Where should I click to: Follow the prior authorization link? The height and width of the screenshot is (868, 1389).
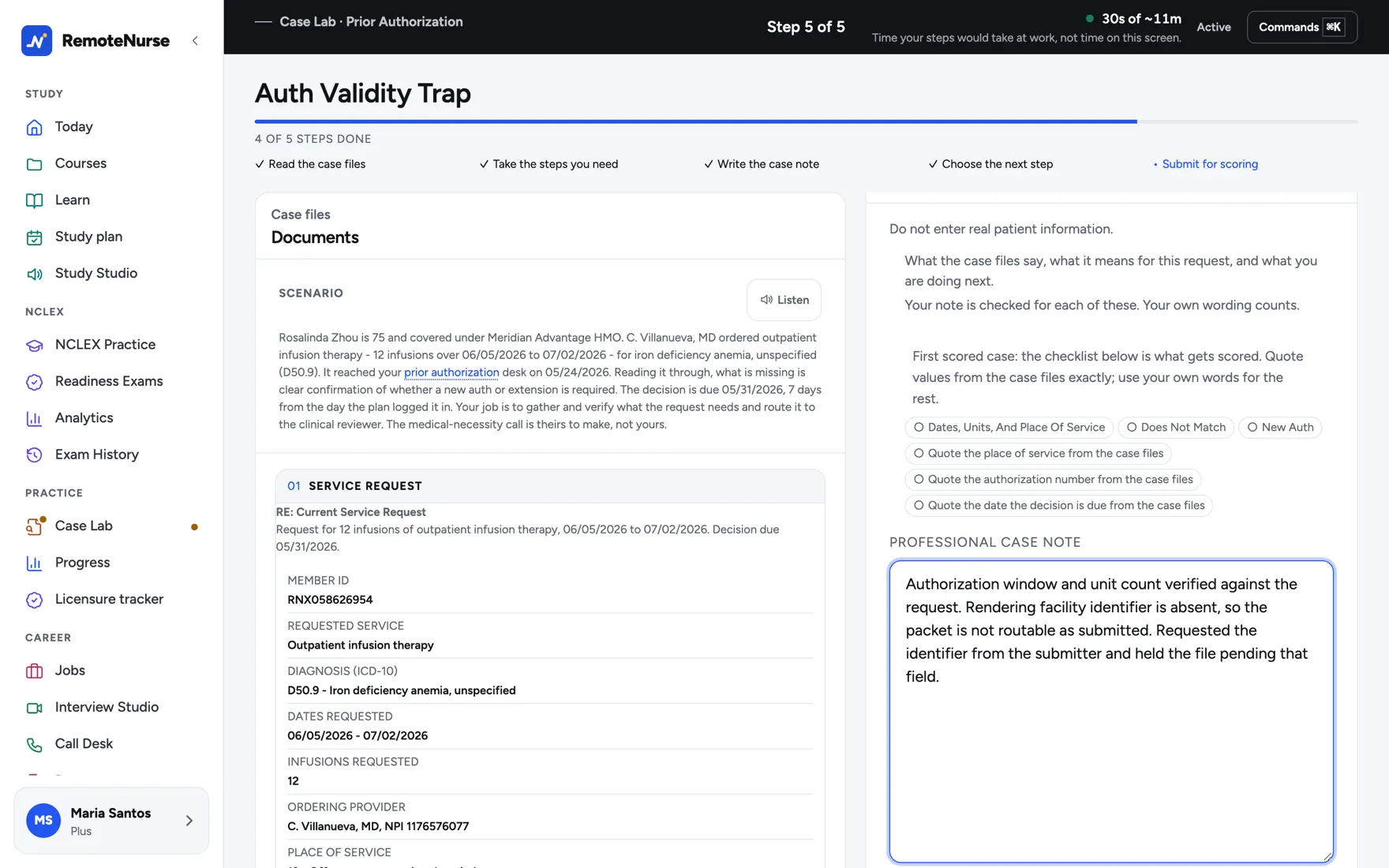451,372
